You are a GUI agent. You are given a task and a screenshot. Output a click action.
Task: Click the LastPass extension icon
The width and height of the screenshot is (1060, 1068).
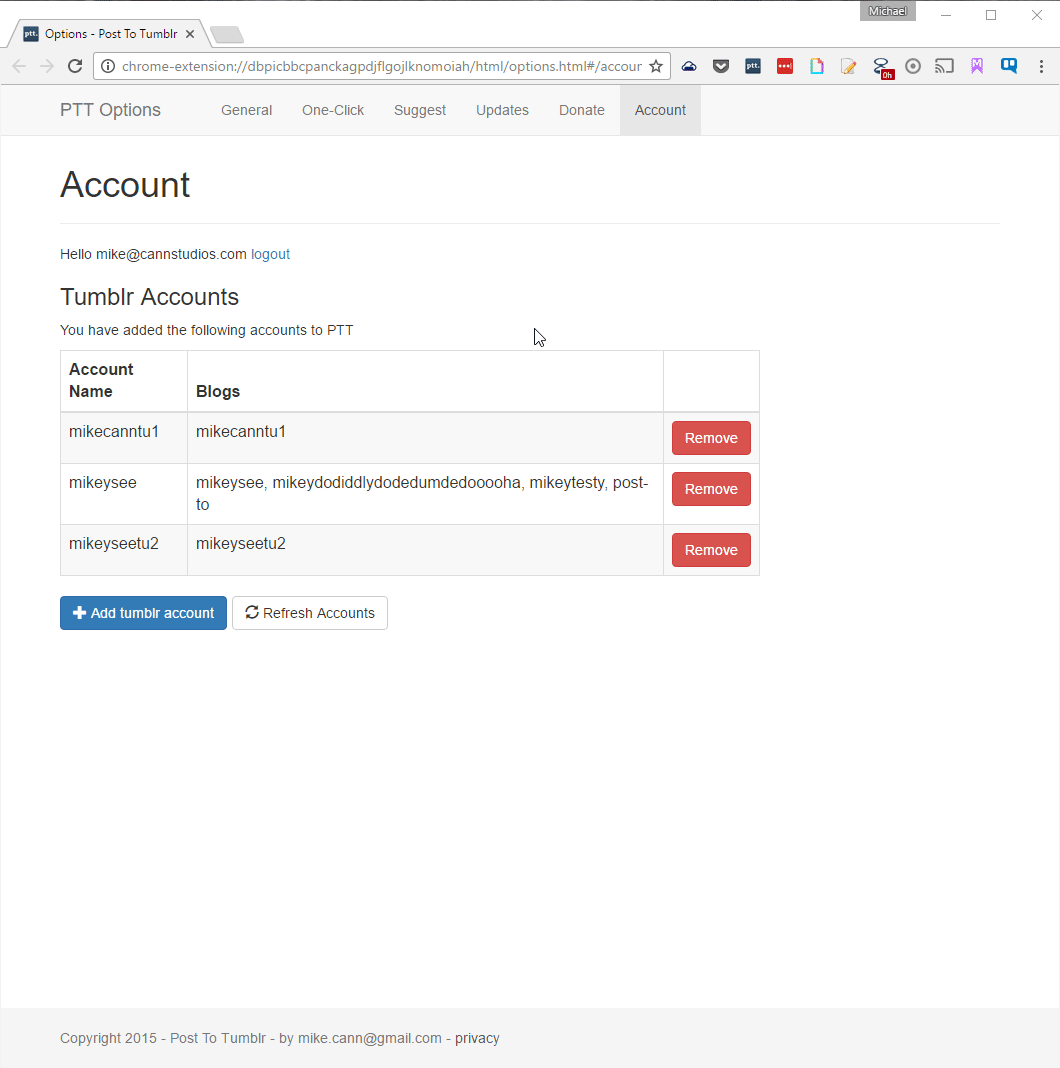coord(785,66)
